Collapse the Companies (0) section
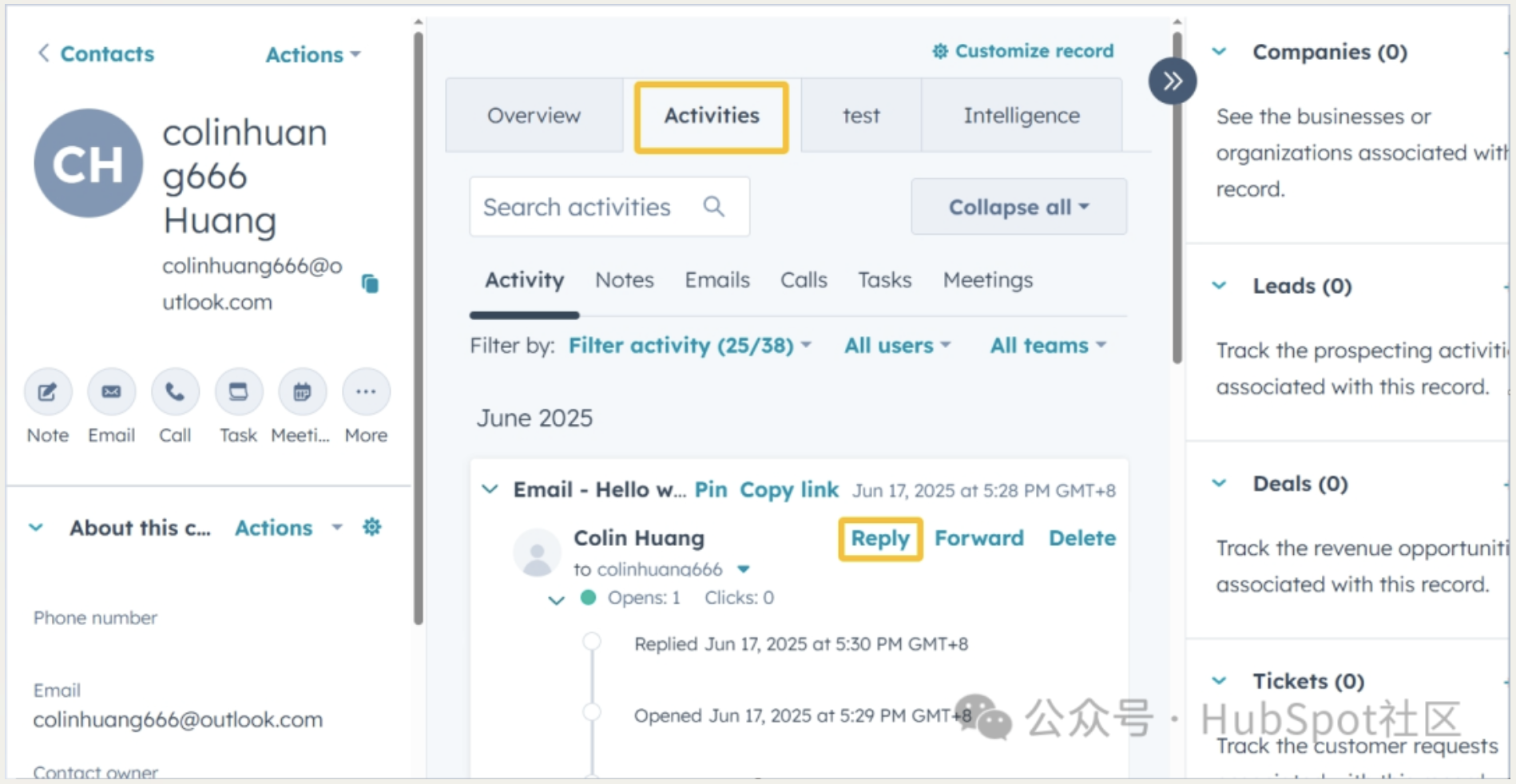1516x784 pixels. click(x=1219, y=52)
